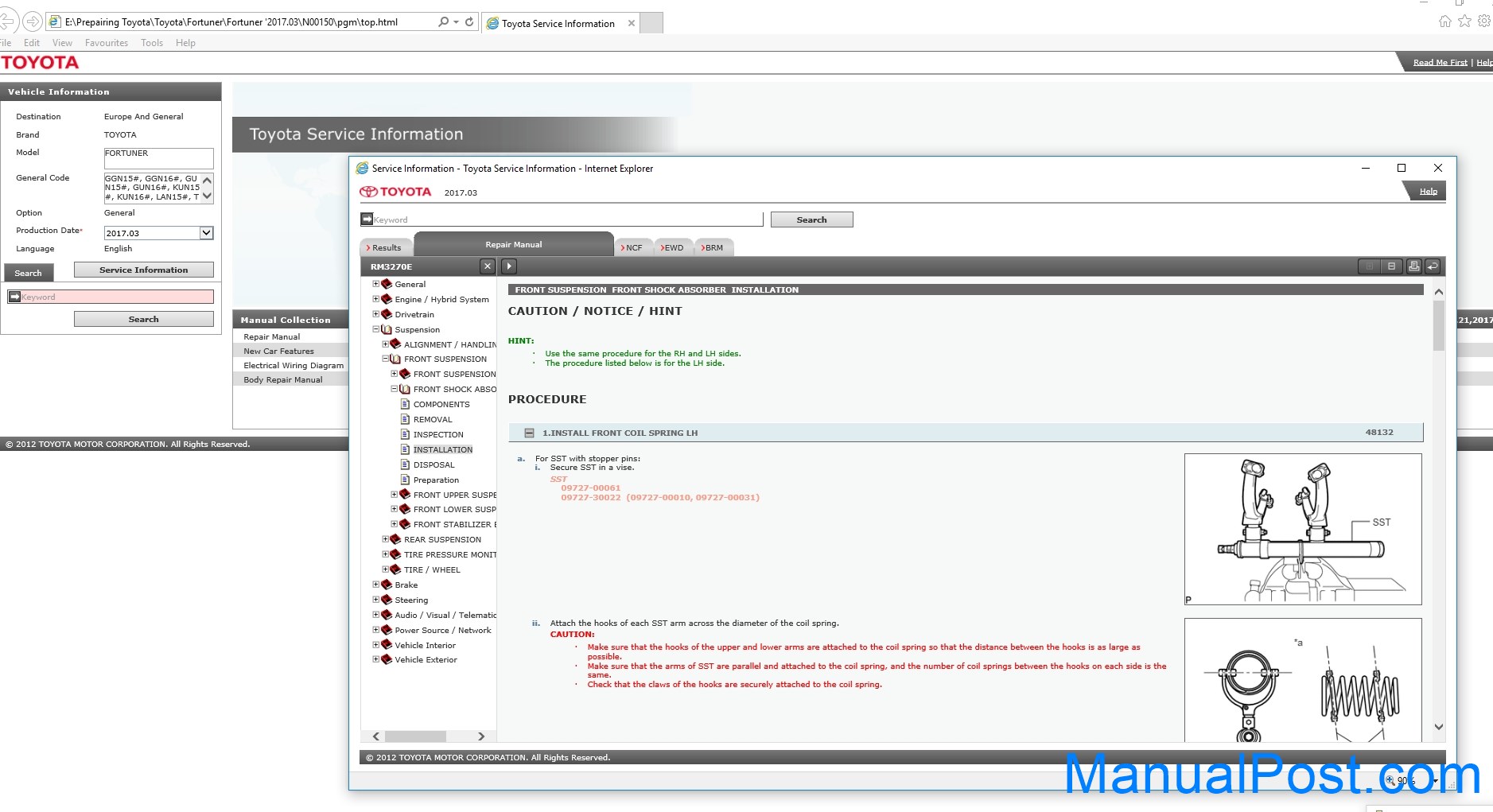Click the Steering book icon in tree
The width and height of the screenshot is (1493, 812).
387,600
